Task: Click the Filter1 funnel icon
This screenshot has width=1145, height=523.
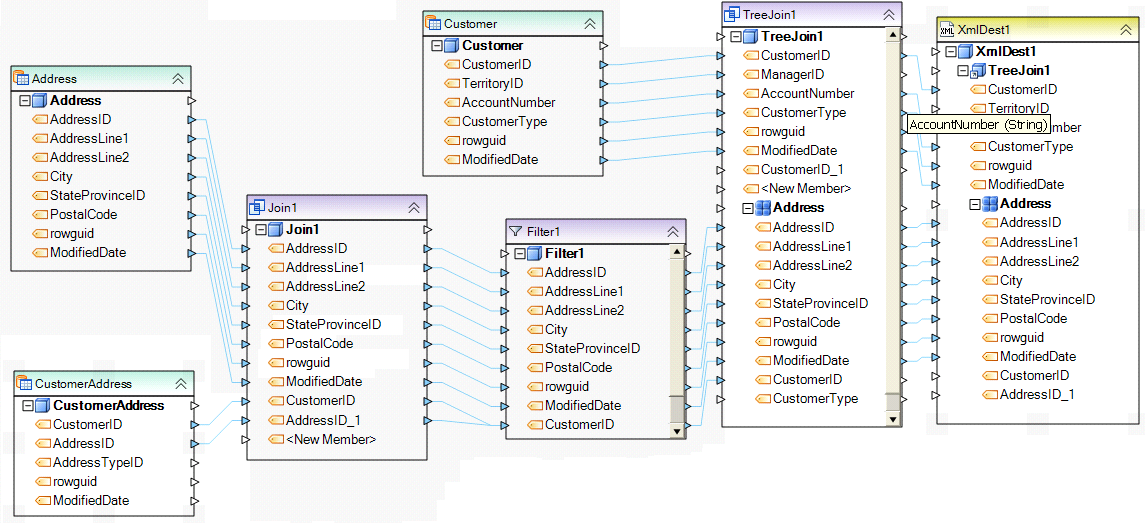Action: (x=516, y=231)
